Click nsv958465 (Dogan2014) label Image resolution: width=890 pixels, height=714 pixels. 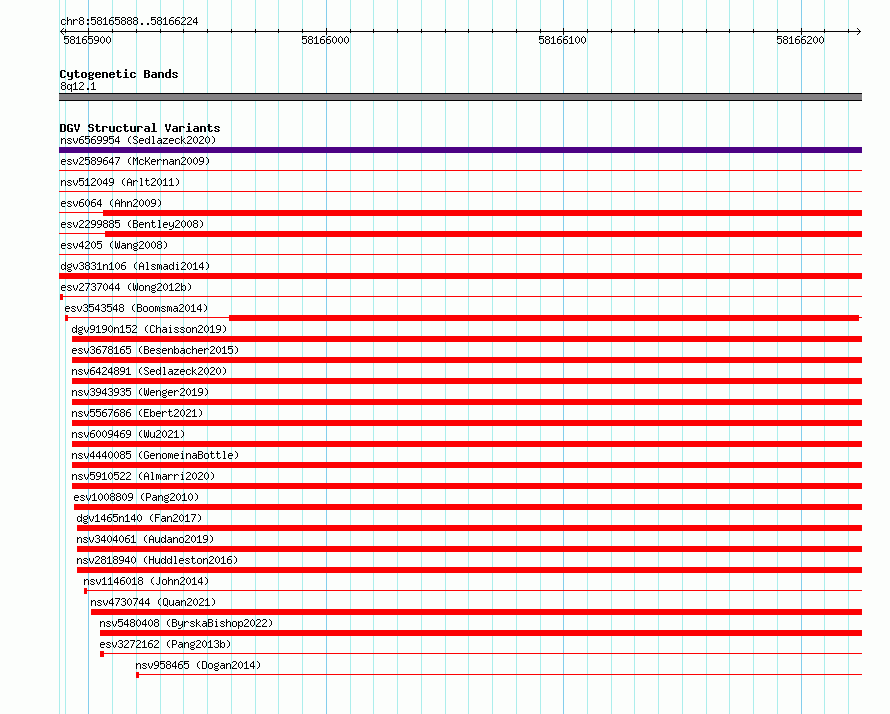click(x=198, y=665)
